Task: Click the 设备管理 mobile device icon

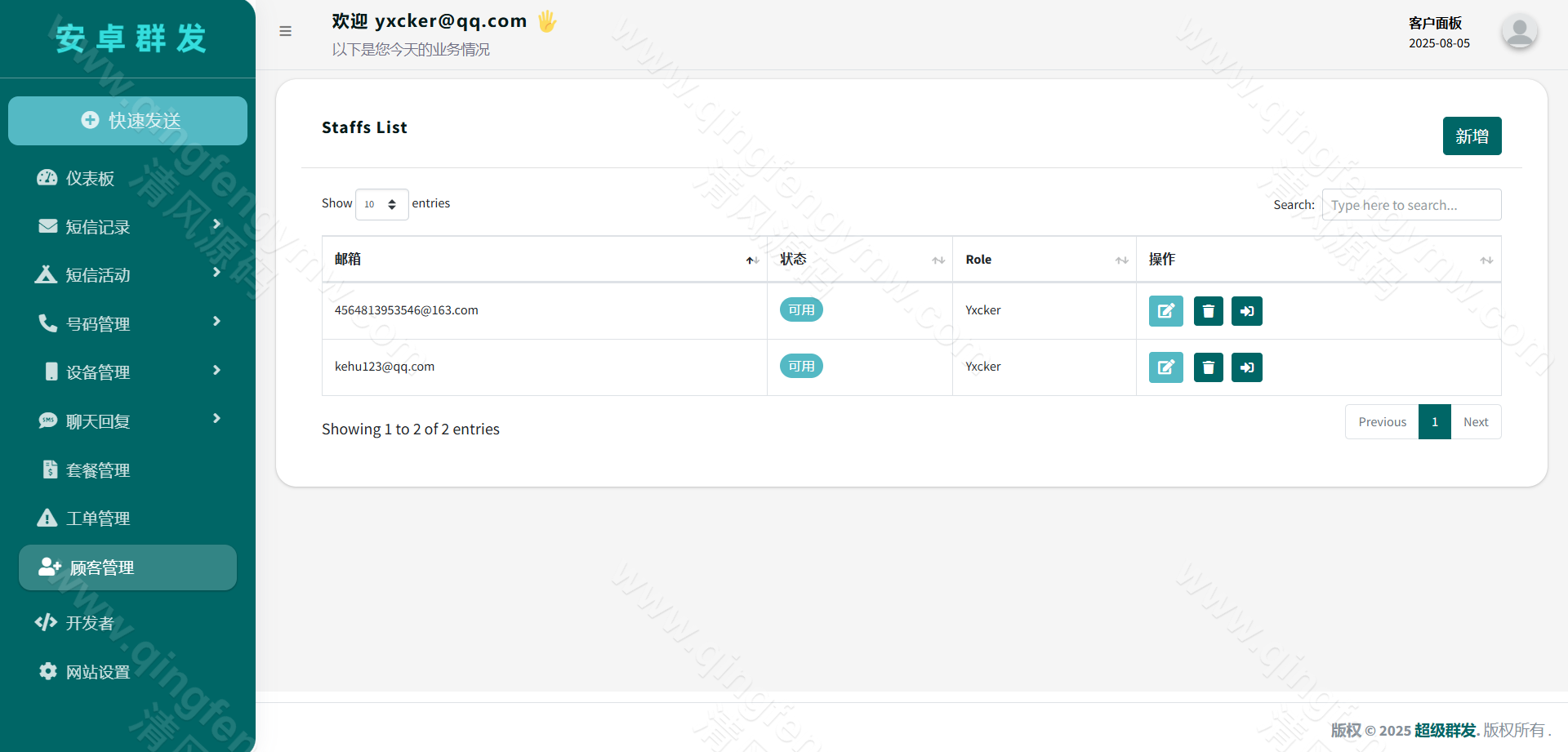Action: 51,372
